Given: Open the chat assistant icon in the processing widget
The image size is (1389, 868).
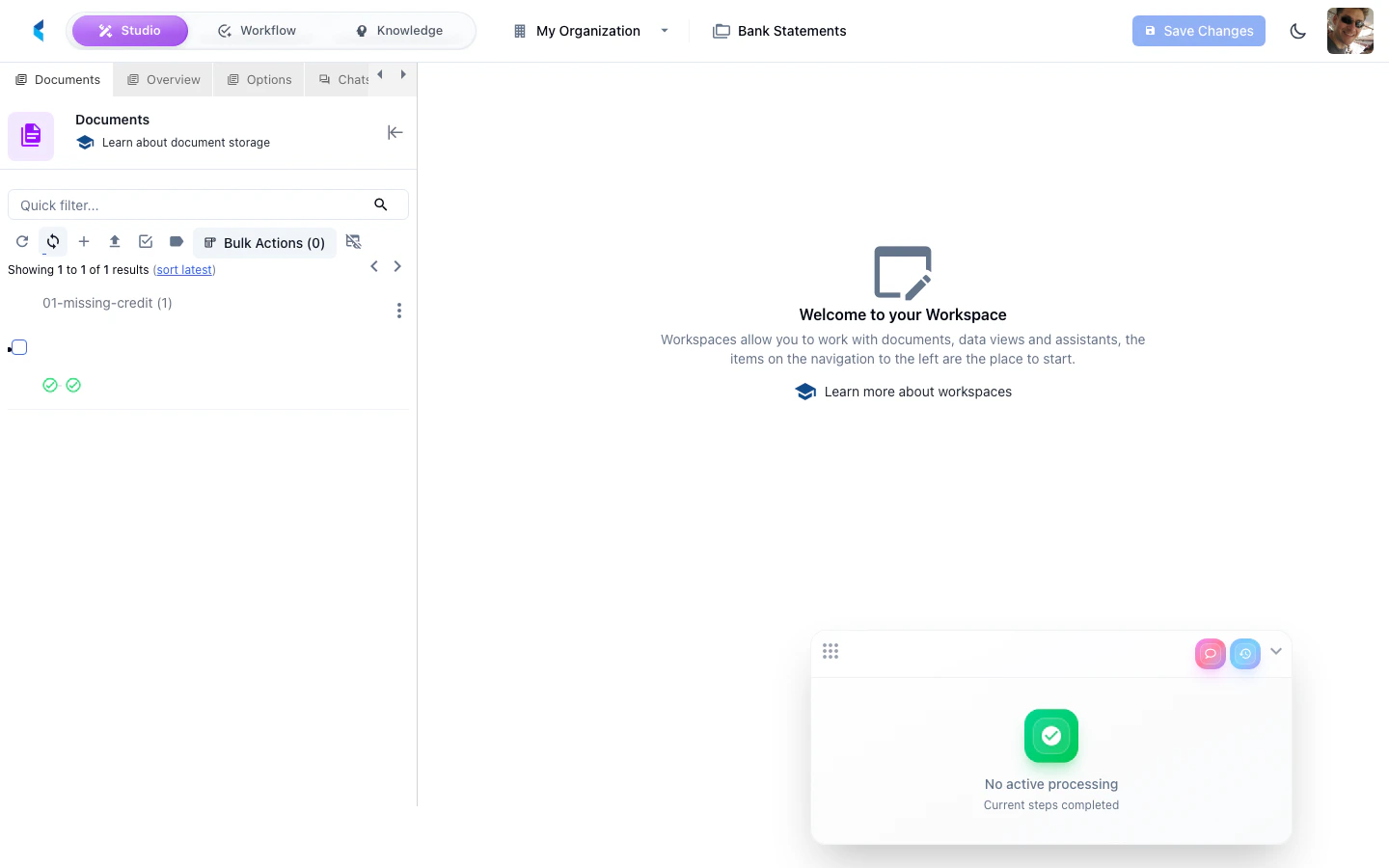Looking at the screenshot, I should pos(1210,653).
